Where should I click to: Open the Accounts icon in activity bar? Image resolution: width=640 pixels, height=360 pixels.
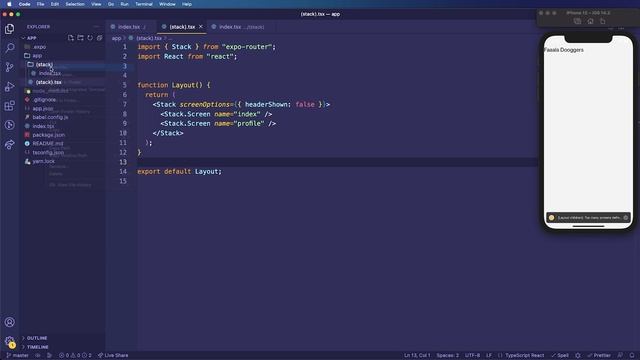[x=9, y=322]
